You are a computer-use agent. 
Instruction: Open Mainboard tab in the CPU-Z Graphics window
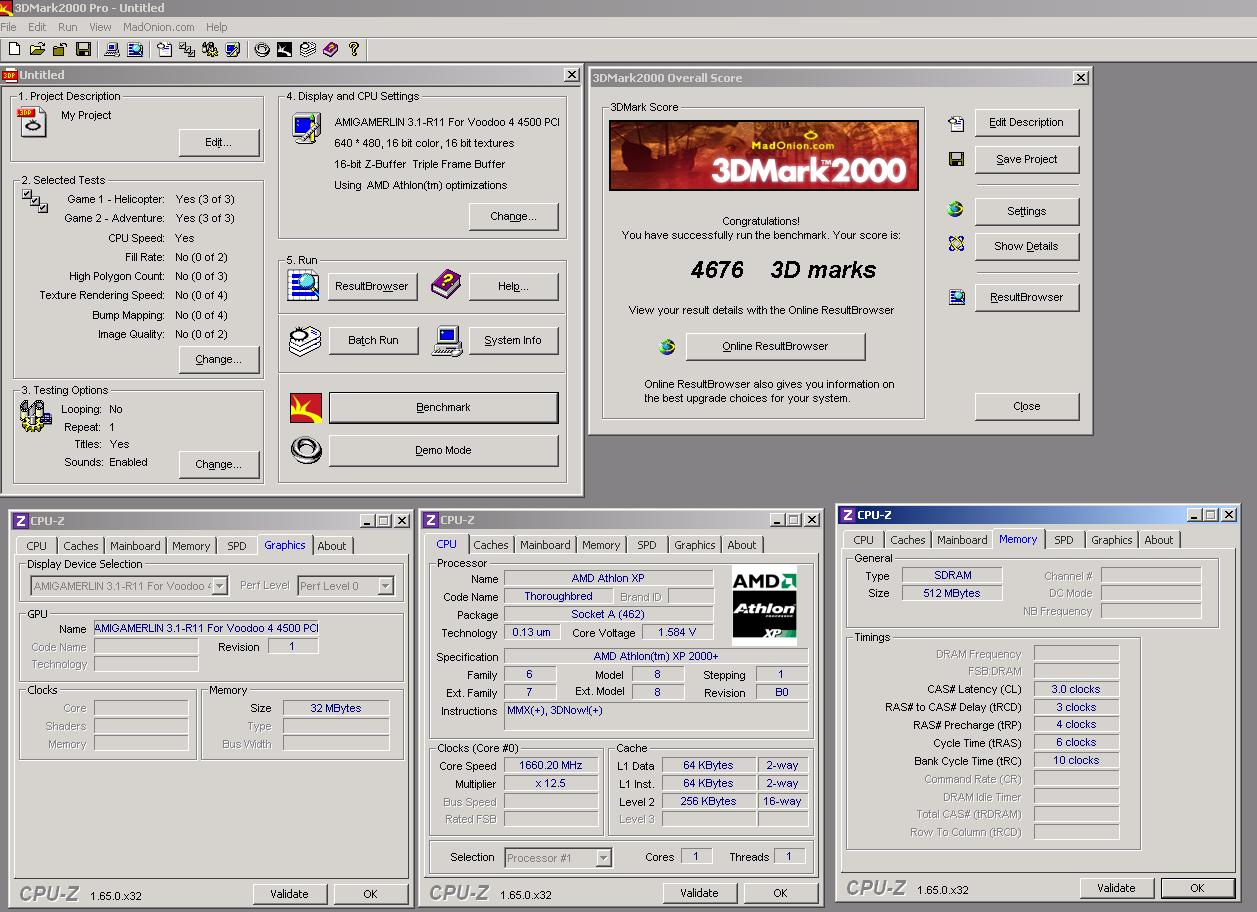point(135,546)
